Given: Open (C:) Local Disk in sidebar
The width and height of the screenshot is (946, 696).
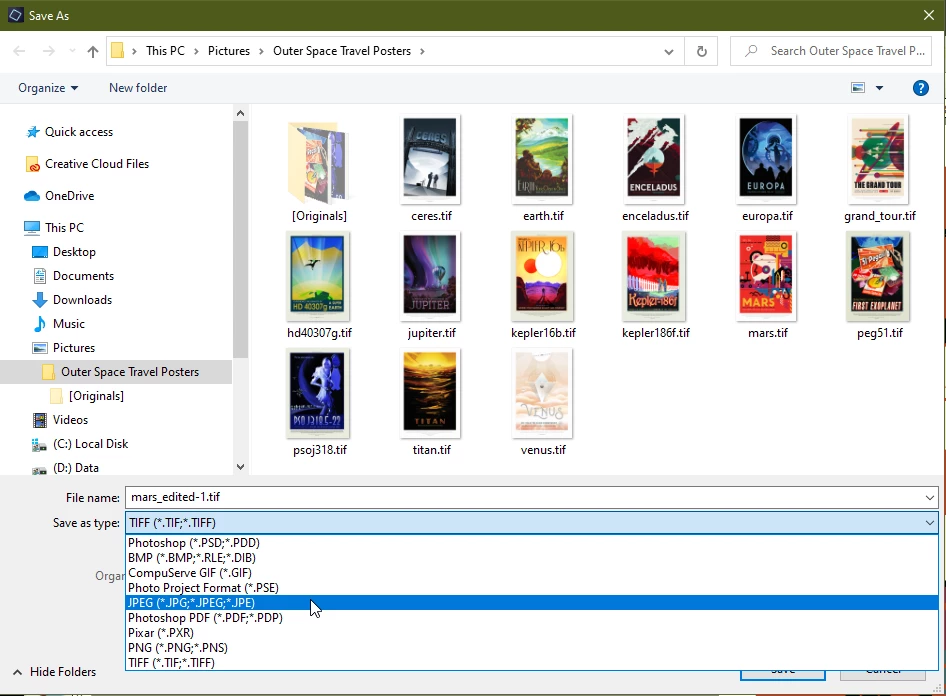Looking at the screenshot, I should [90, 444].
